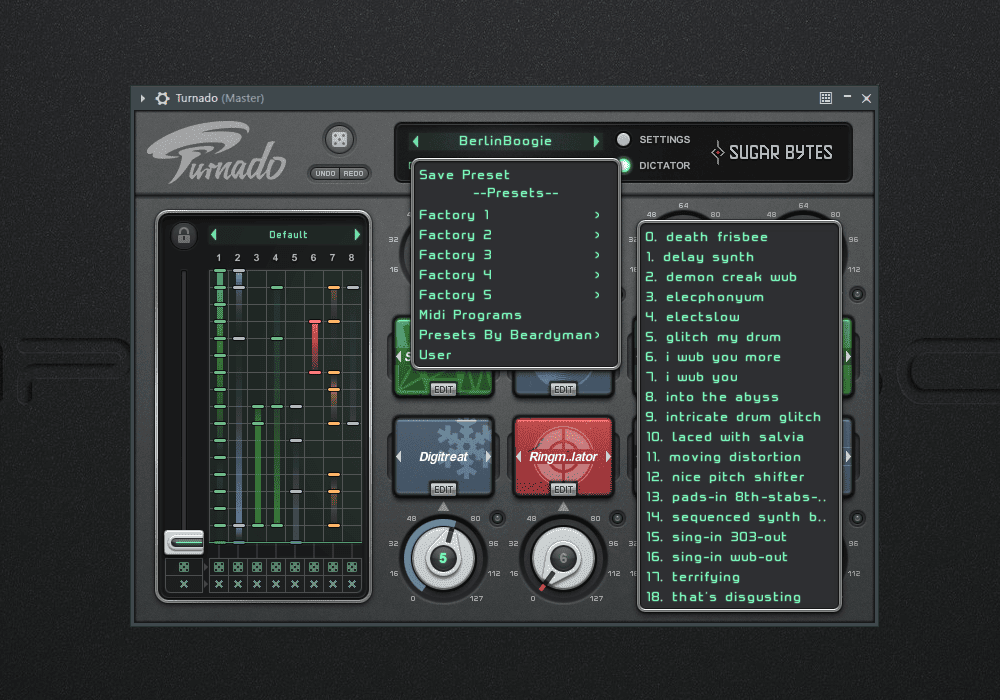Randomize column 1 with its dice icon
The height and width of the screenshot is (700, 1000).
(x=219, y=567)
